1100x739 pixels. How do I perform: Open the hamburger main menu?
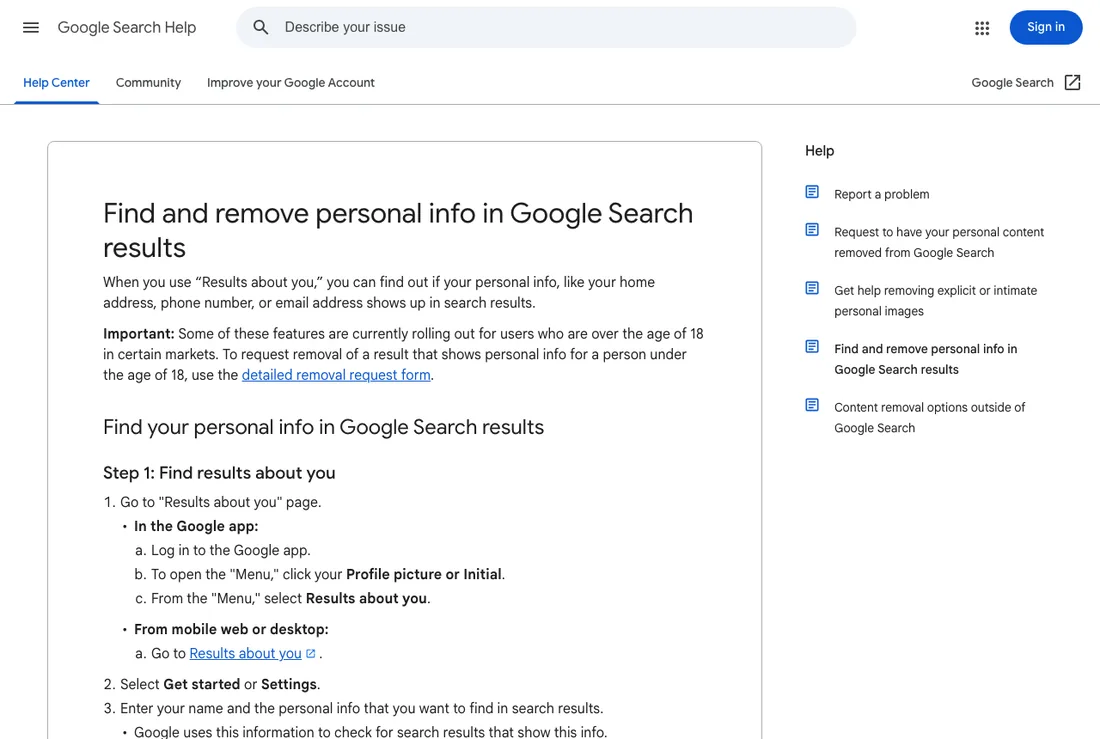coord(31,27)
